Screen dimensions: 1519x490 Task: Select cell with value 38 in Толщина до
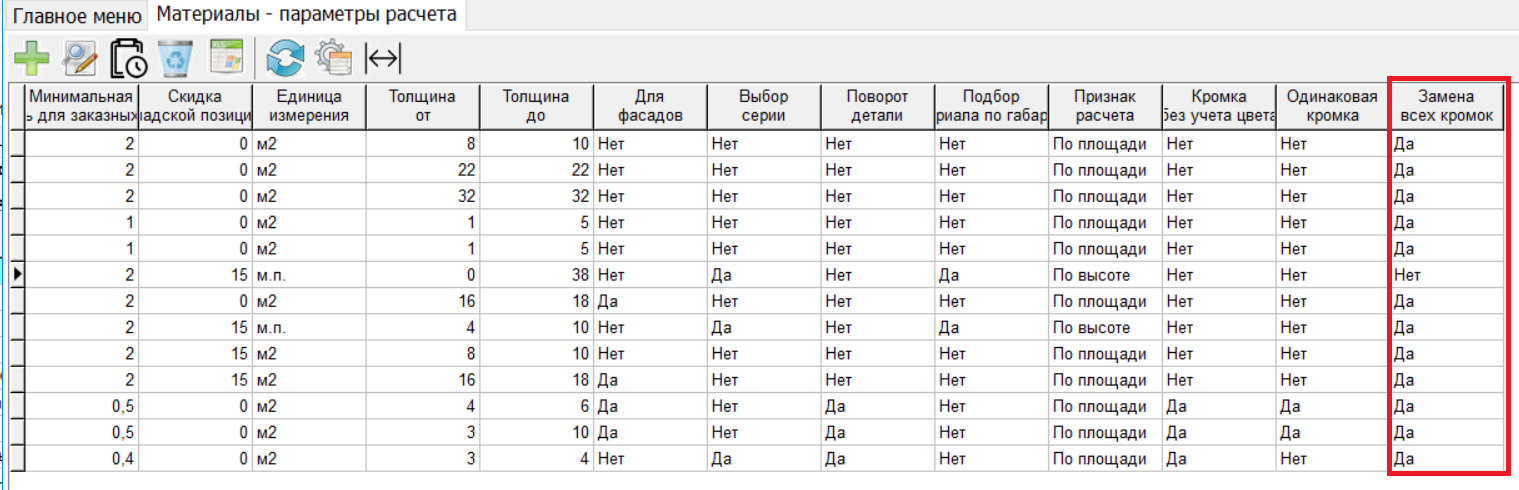[535, 274]
